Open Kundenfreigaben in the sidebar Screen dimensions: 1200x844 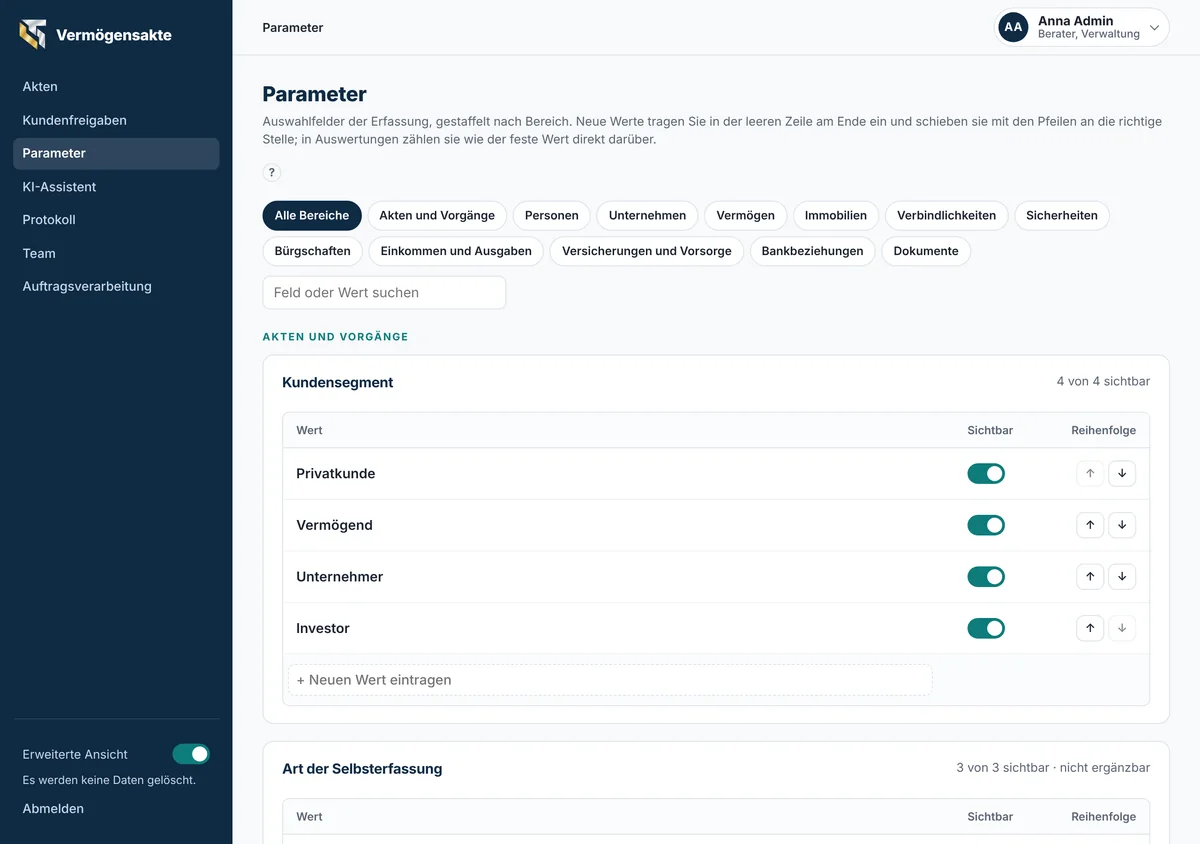[x=116, y=120]
